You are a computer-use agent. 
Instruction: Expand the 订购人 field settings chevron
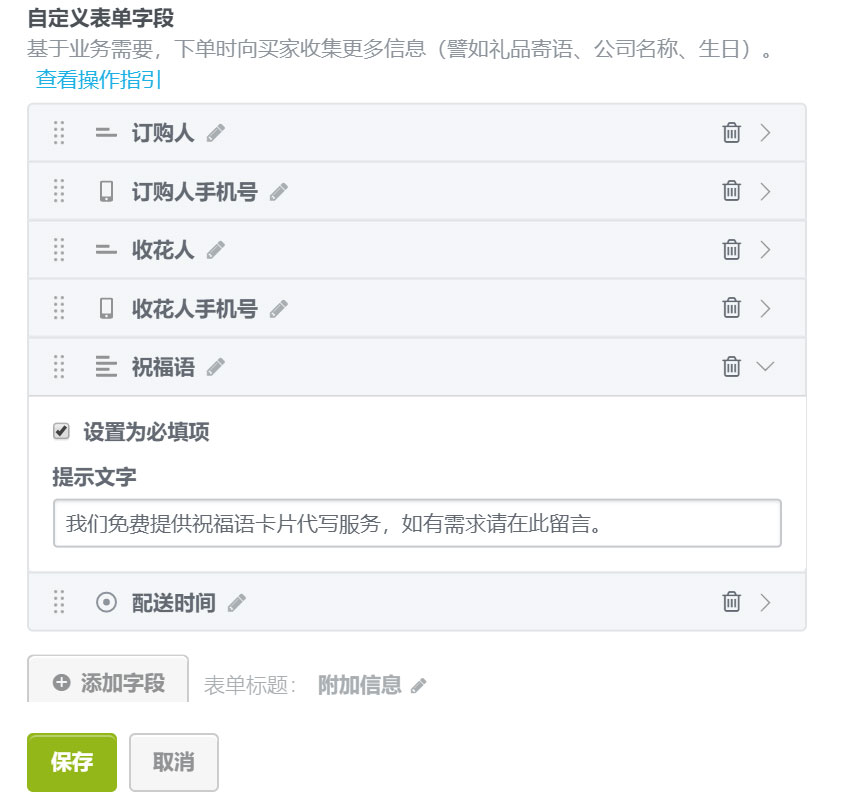pyautogui.click(x=766, y=132)
